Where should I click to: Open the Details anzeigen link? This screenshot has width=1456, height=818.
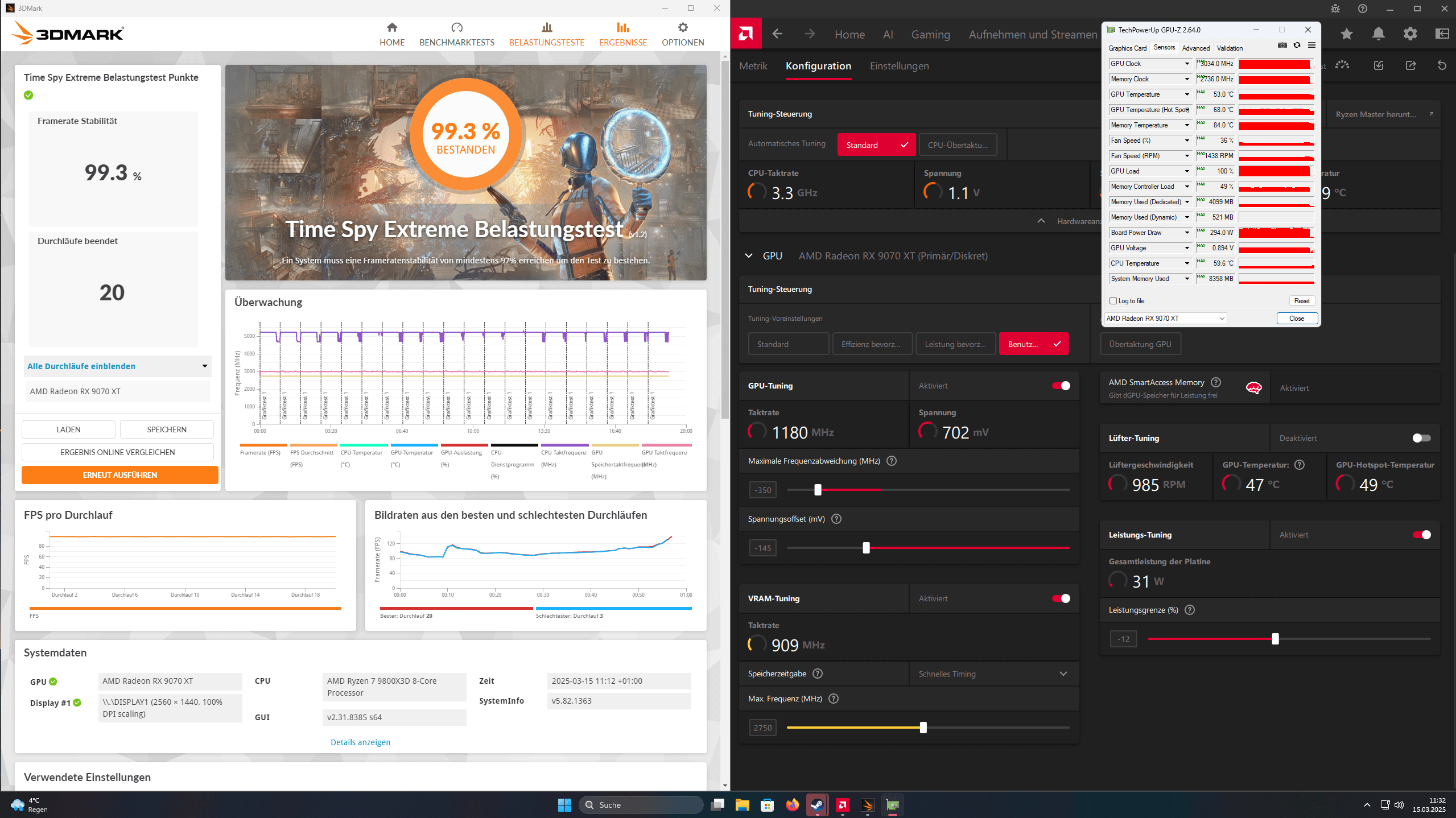(360, 742)
